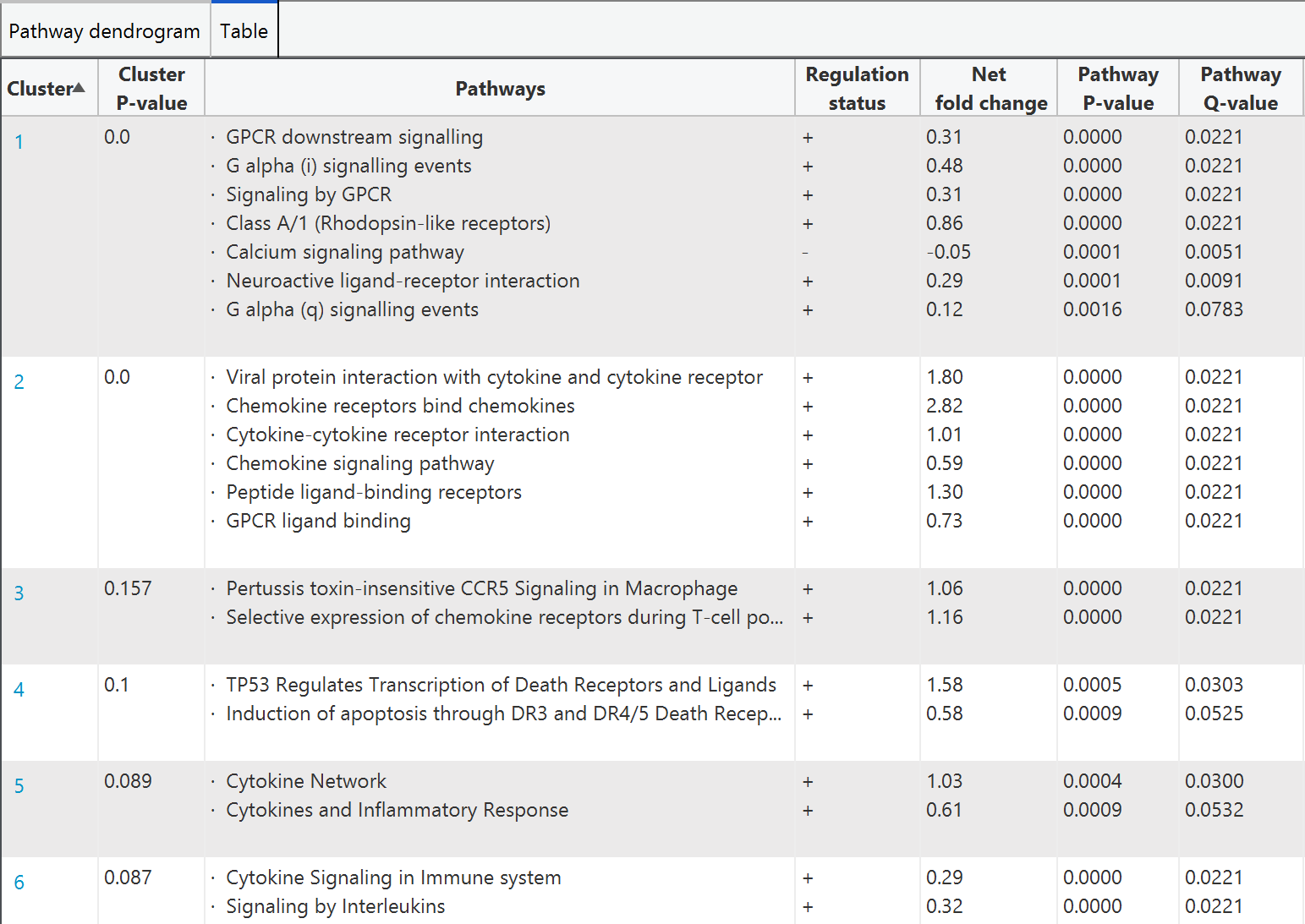Switch to the Pathway dendrogram tab

pyautogui.click(x=104, y=31)
